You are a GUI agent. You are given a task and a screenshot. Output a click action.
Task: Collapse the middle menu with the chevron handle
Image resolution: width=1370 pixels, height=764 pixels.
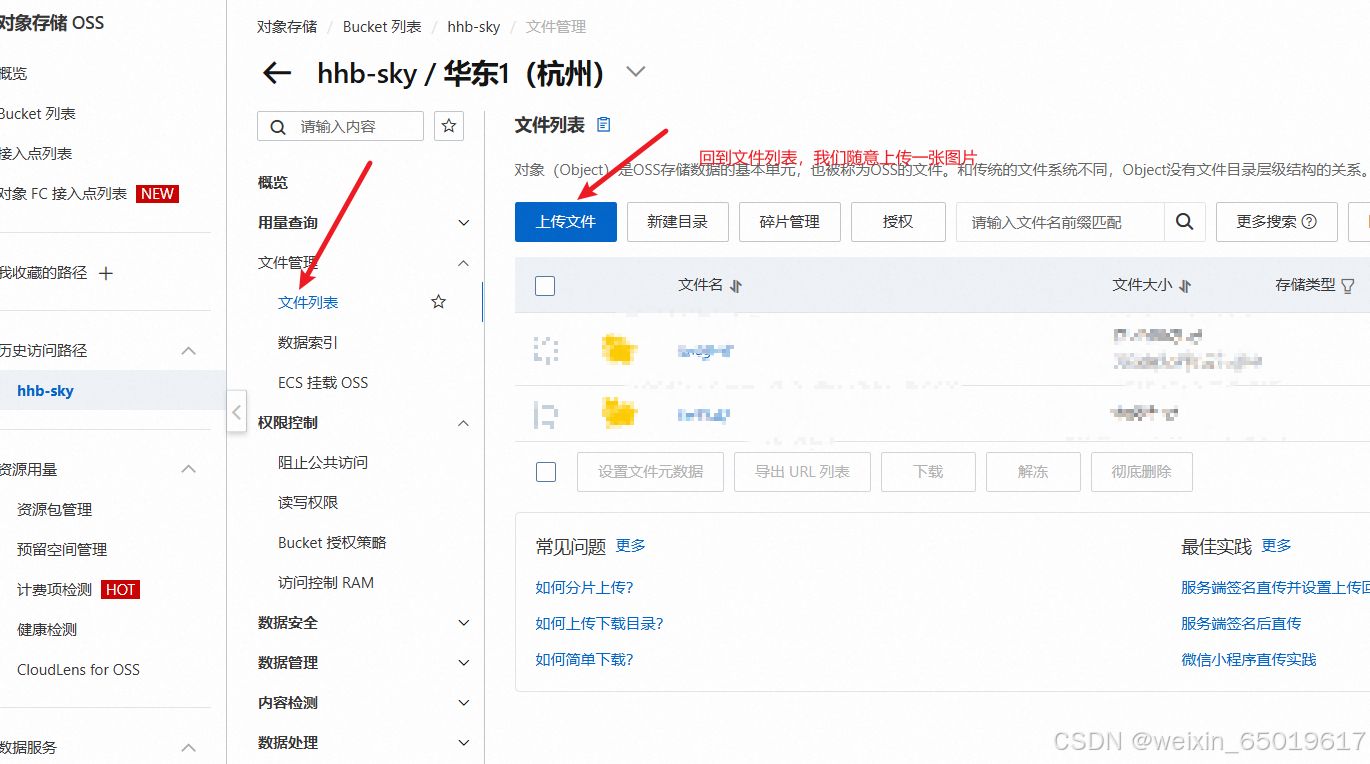point(237,411)
